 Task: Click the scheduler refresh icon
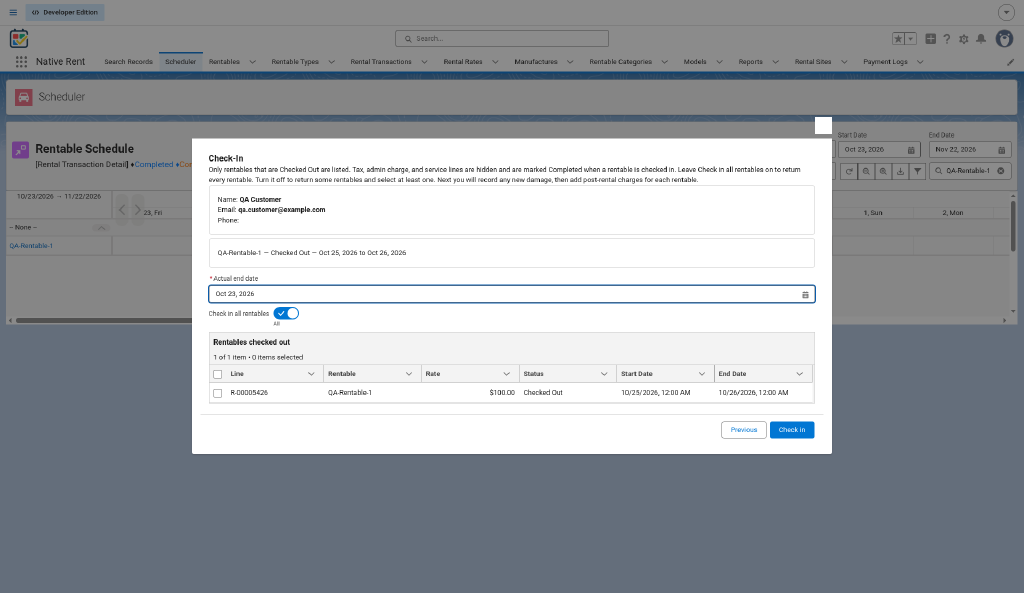tap(849, 171)
